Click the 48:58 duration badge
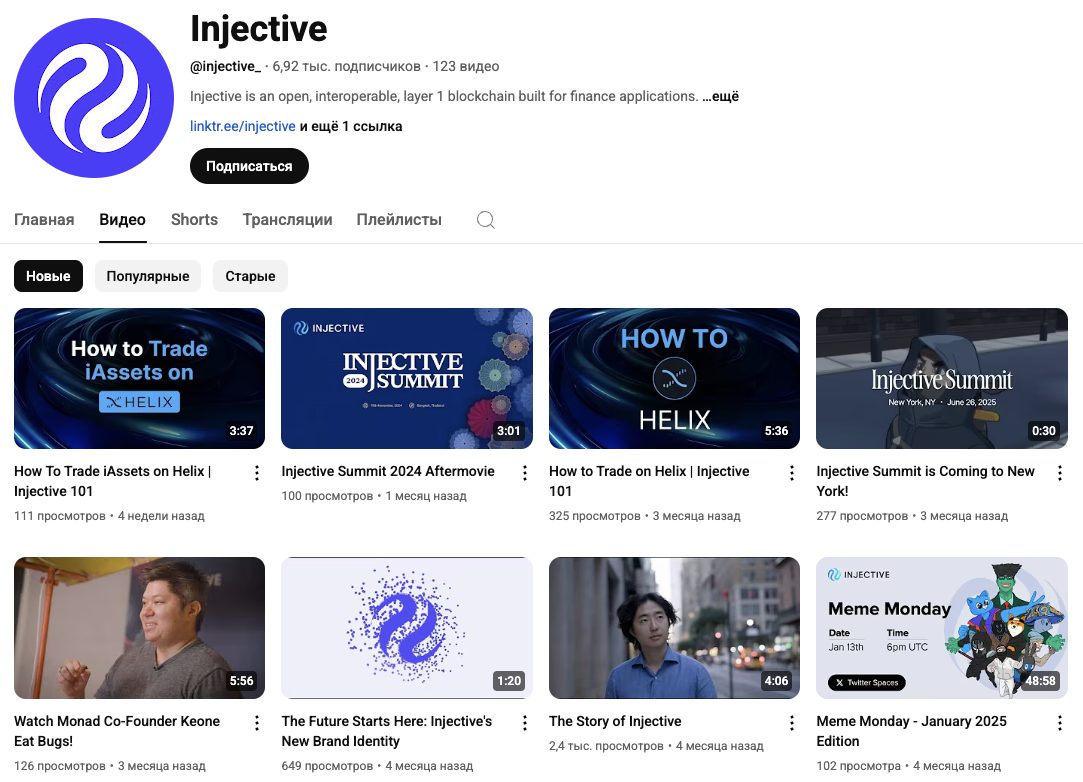Viewport: 1083px width, 782px height. tap(1040, 680)
